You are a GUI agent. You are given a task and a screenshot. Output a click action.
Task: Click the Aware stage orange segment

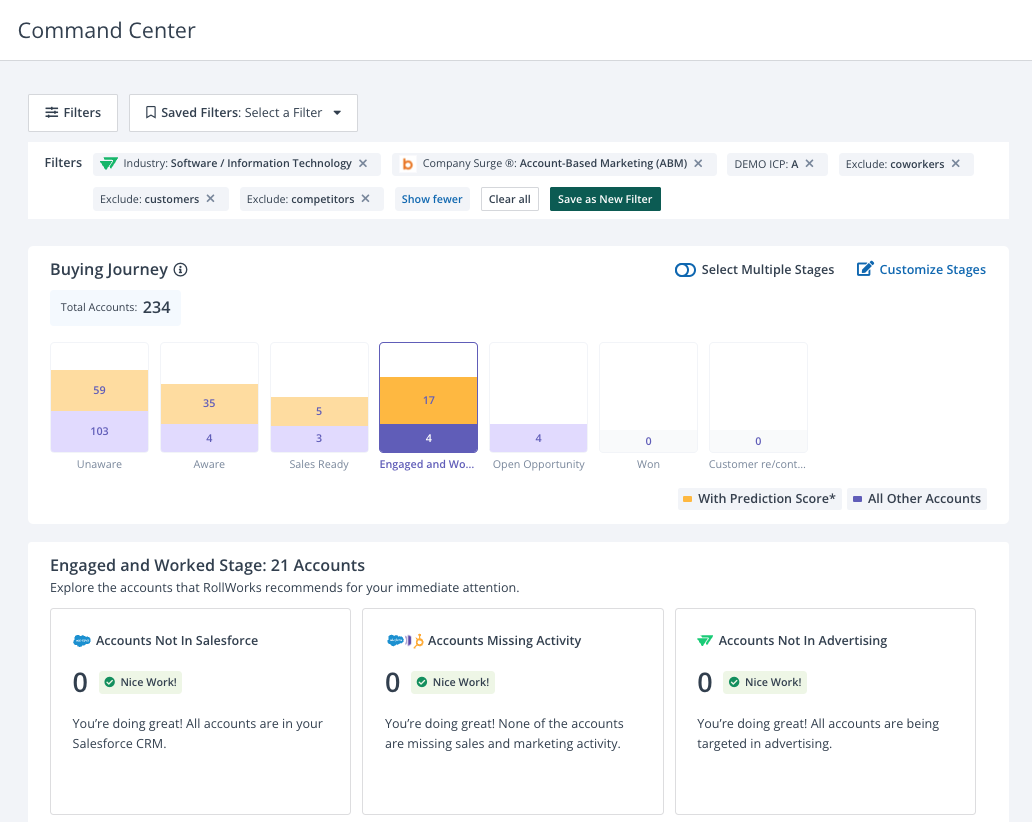209,404
